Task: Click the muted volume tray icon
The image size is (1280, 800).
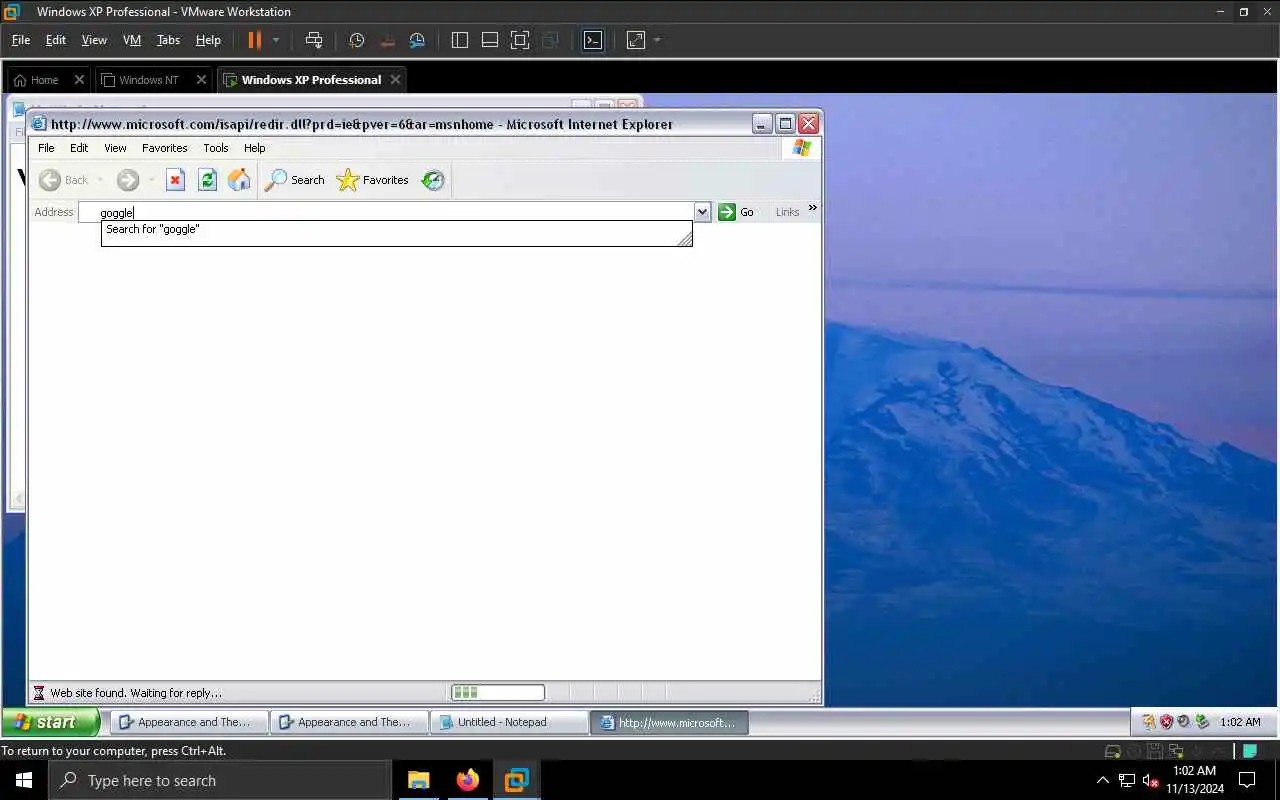Action: [1150, 780]
